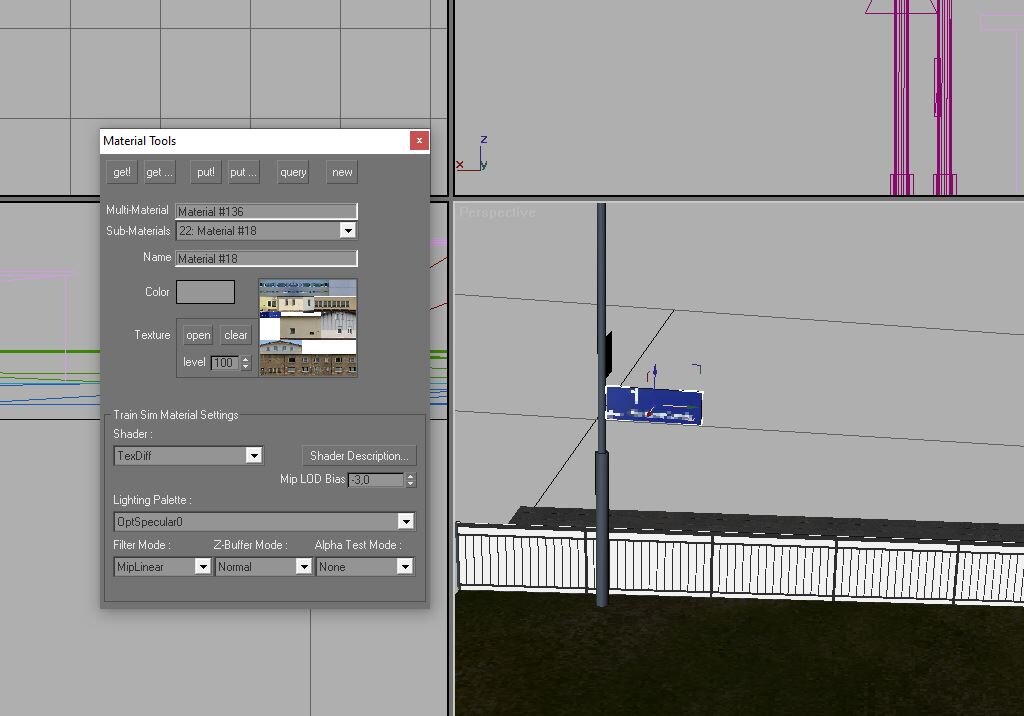Image resolution: width=1024 pixels, height=716 pixels.
Task: Select the texture preview thumbnail
Action: click(308, 327)
